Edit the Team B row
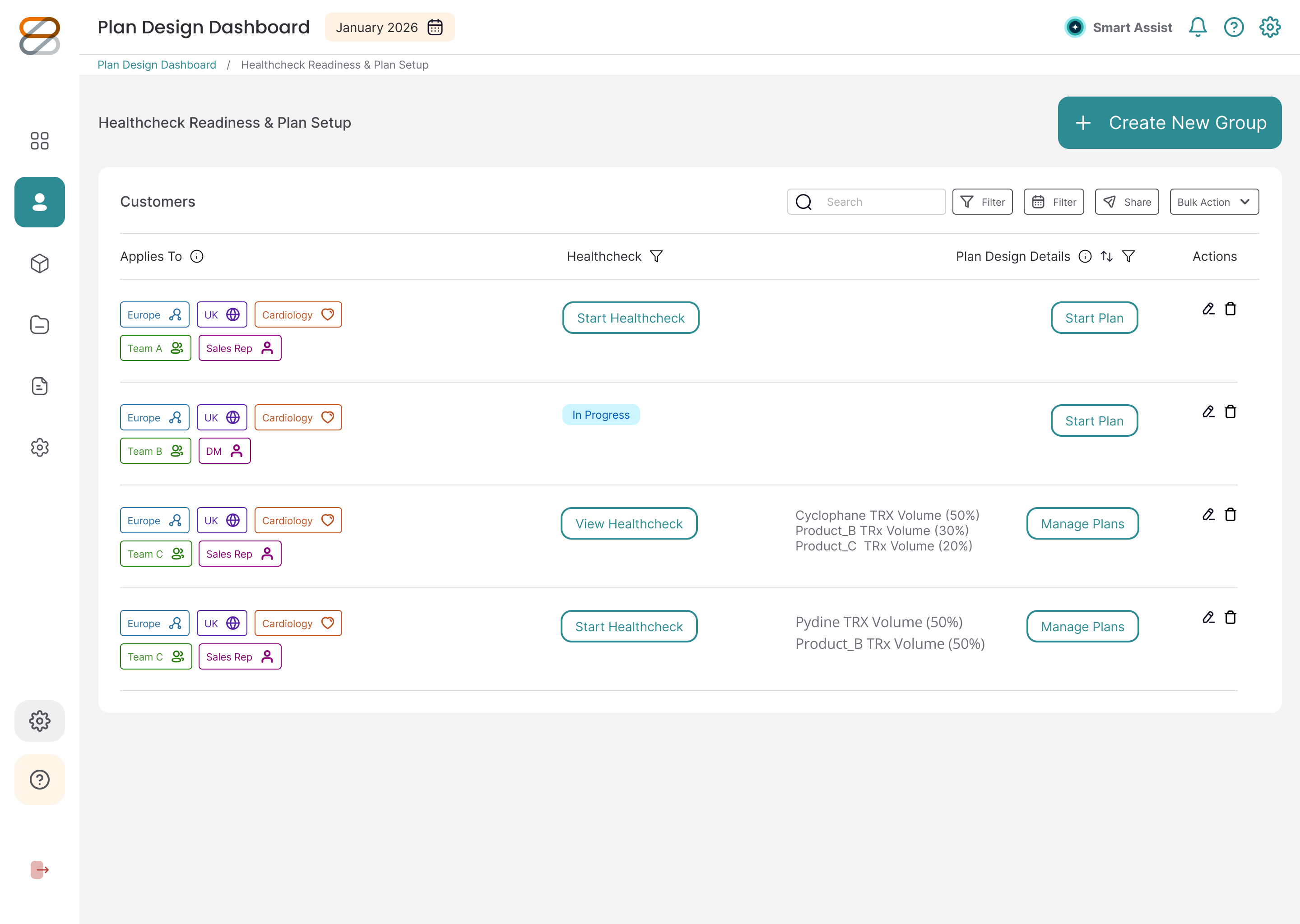 point(1208,412)
